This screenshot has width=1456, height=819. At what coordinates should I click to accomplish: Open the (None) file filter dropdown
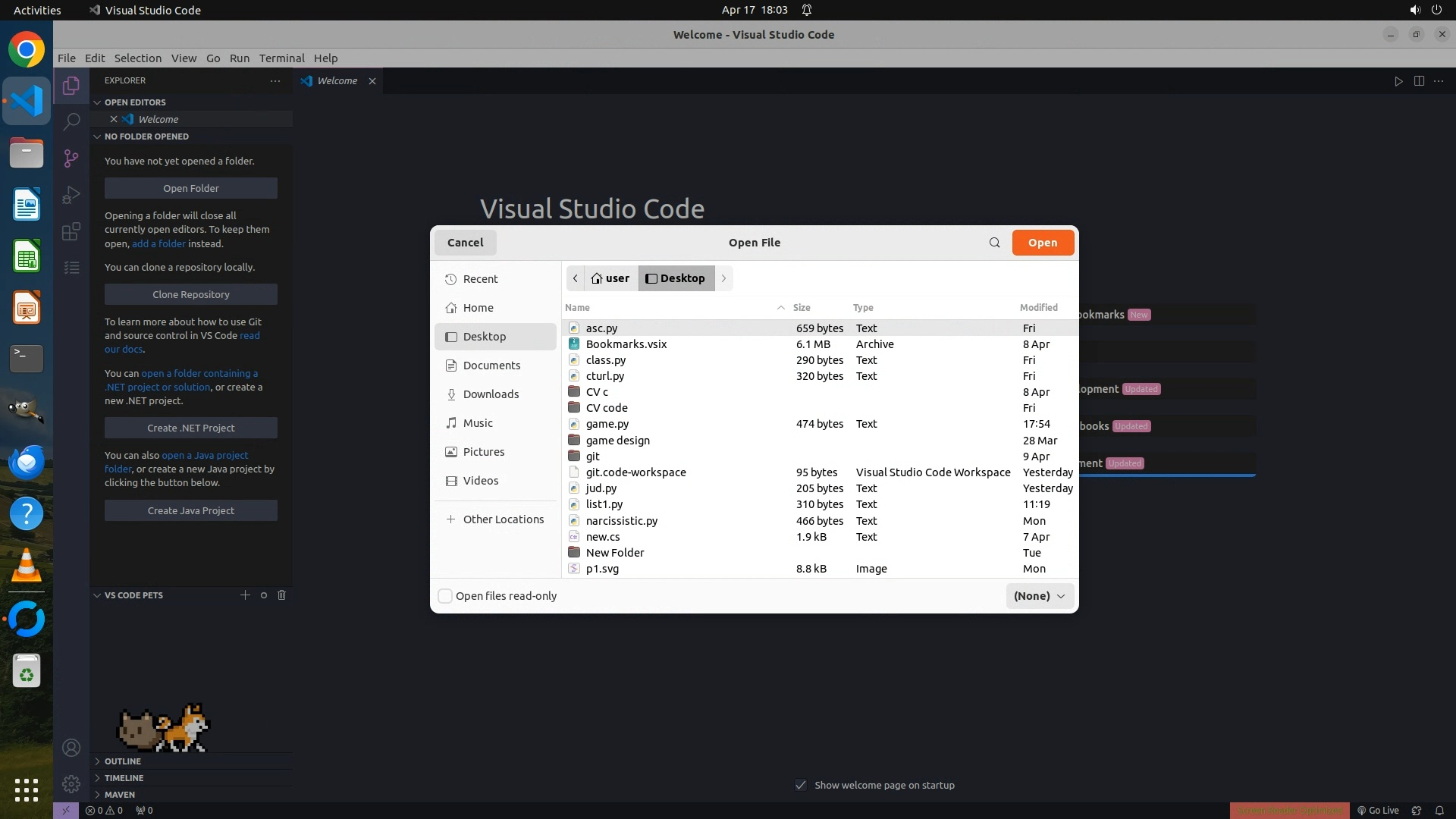tap(1039, 596)
